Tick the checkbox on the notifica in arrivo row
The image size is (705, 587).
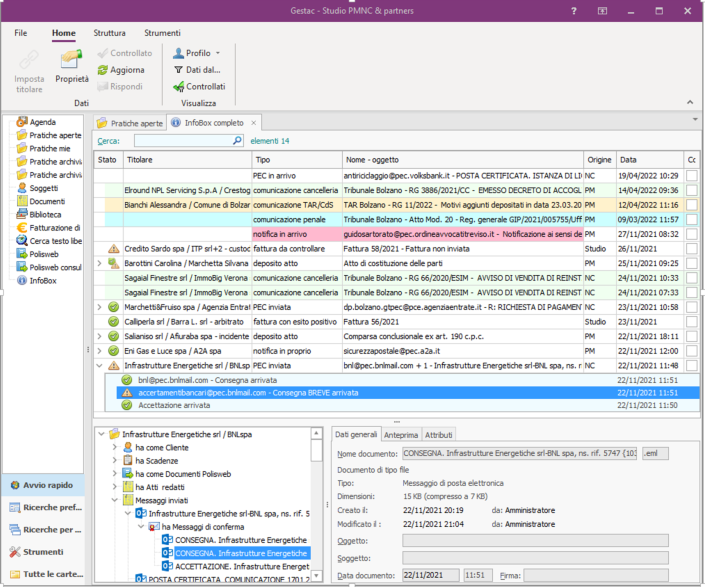coord(692,234)
